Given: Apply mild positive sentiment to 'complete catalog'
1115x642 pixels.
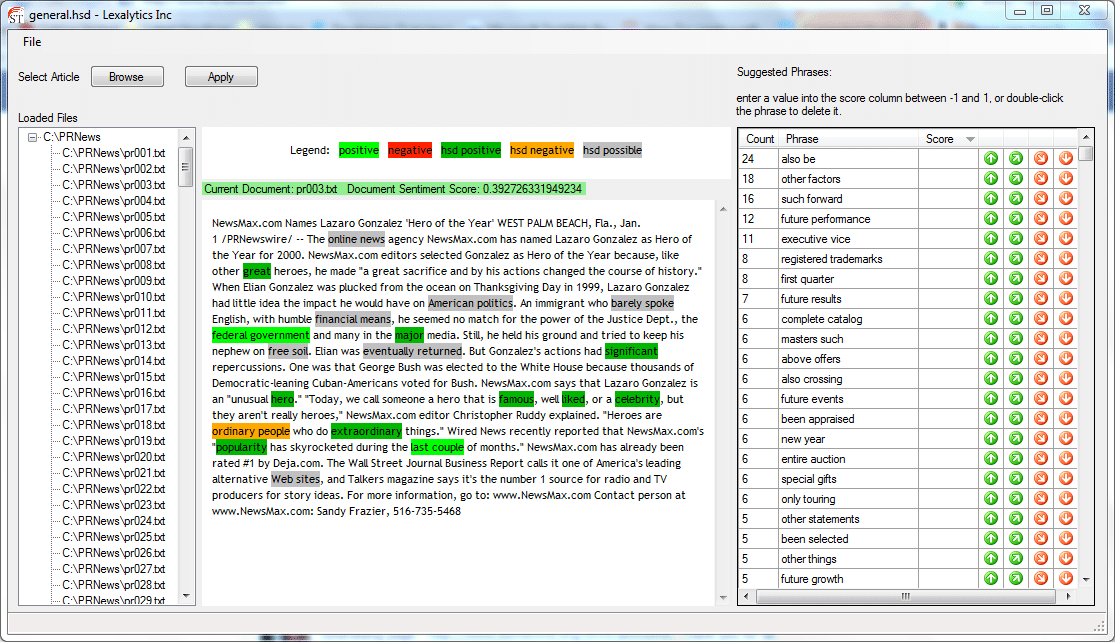Looking at the screenshot, I should [x=1015, y=318].
